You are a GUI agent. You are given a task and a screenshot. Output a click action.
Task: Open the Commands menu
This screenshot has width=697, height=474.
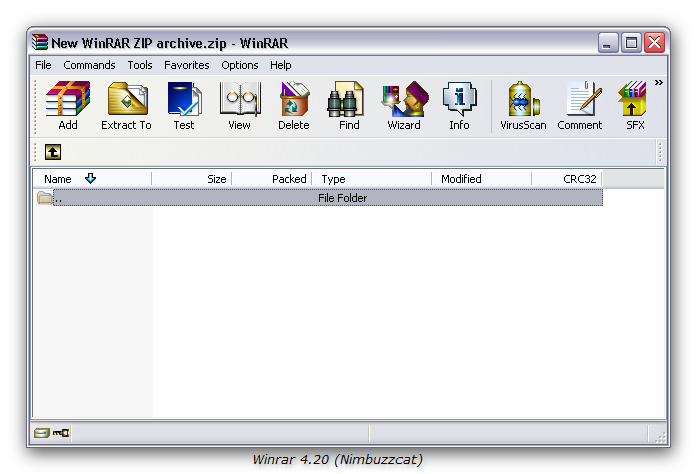click(89, 65)
